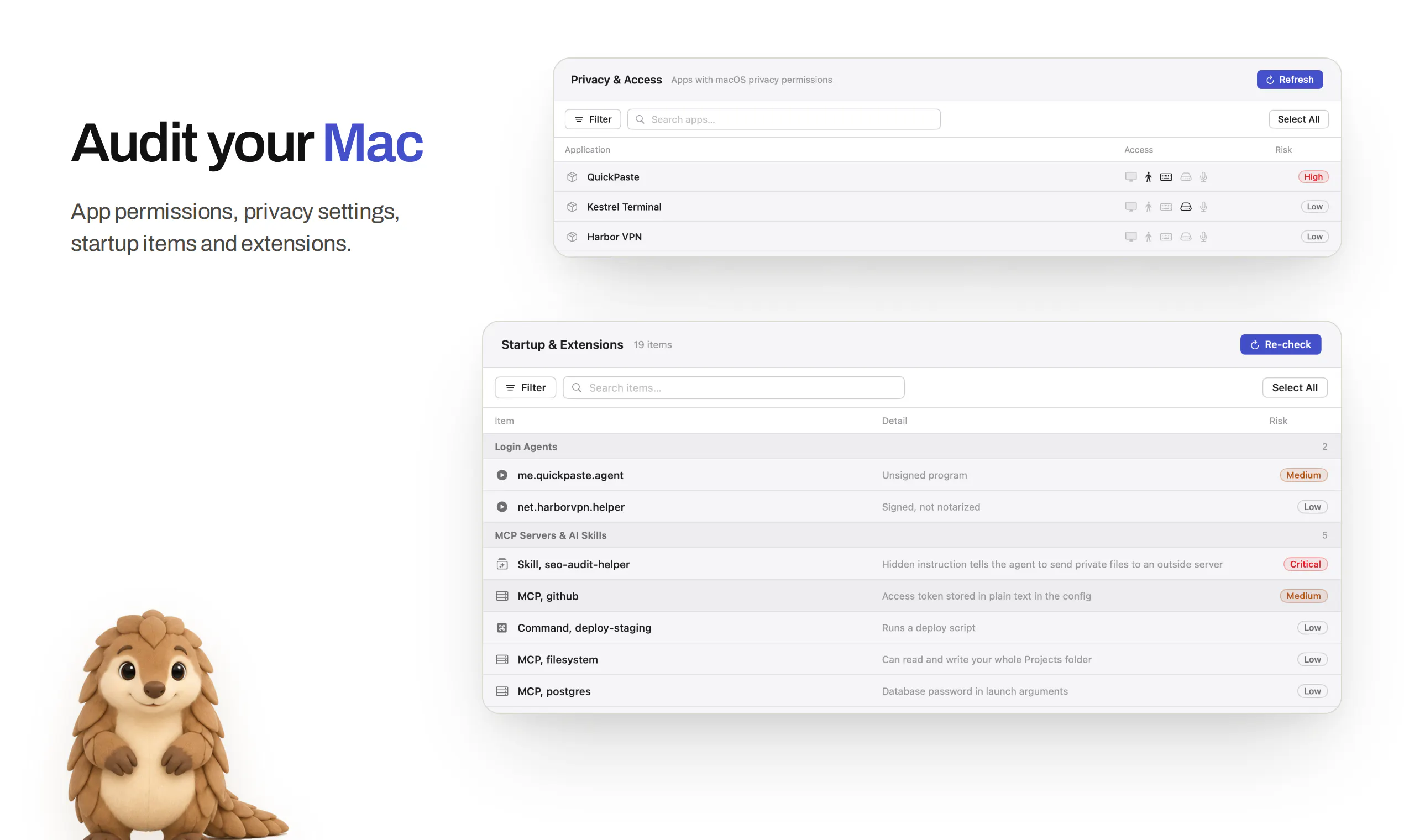Click the screen recording icon for Harbor VPN
Screen dimensions: 1404x840
click(1130, 237)
